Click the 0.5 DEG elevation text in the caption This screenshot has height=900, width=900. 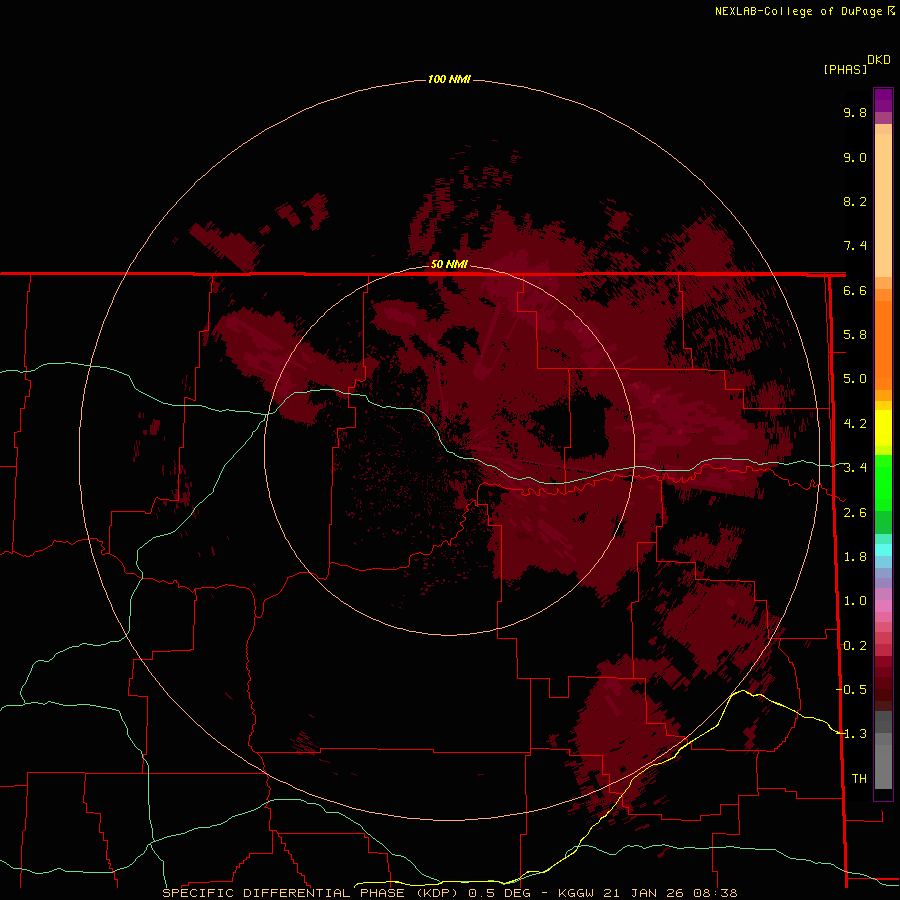pos(499,893)
